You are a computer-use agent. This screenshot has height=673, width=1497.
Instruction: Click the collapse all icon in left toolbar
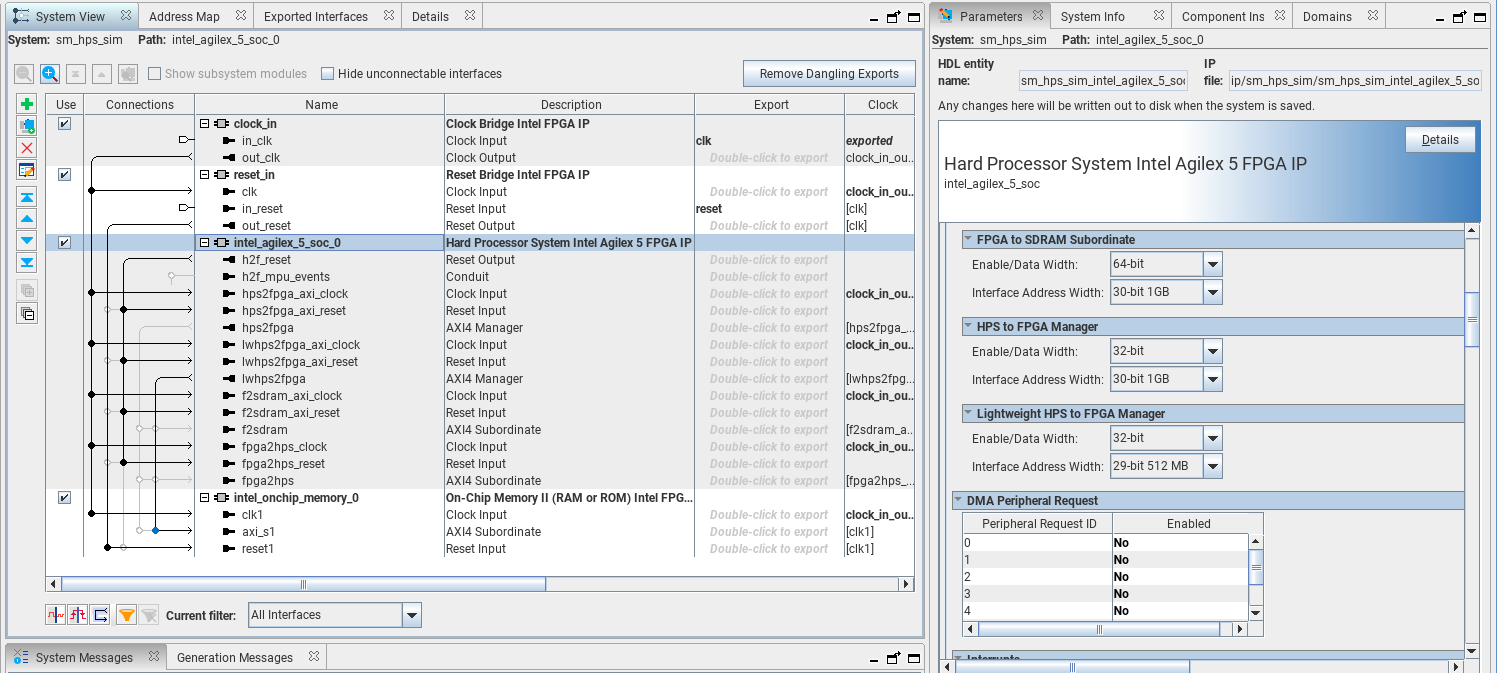coord(27,313)
